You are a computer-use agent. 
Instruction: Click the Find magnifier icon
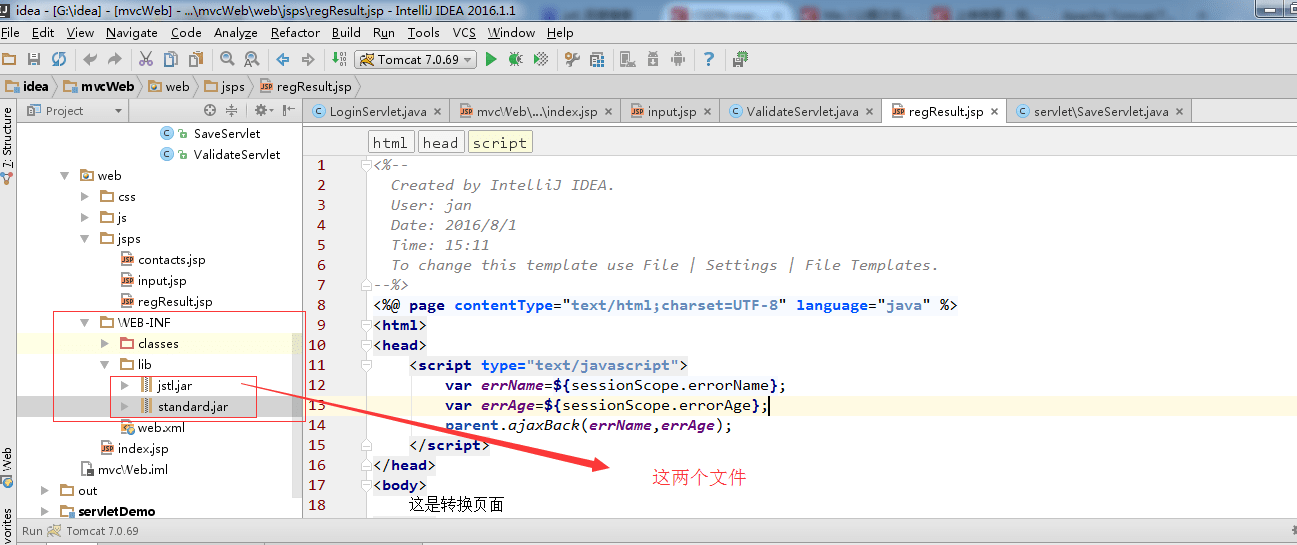pos(227,59)
